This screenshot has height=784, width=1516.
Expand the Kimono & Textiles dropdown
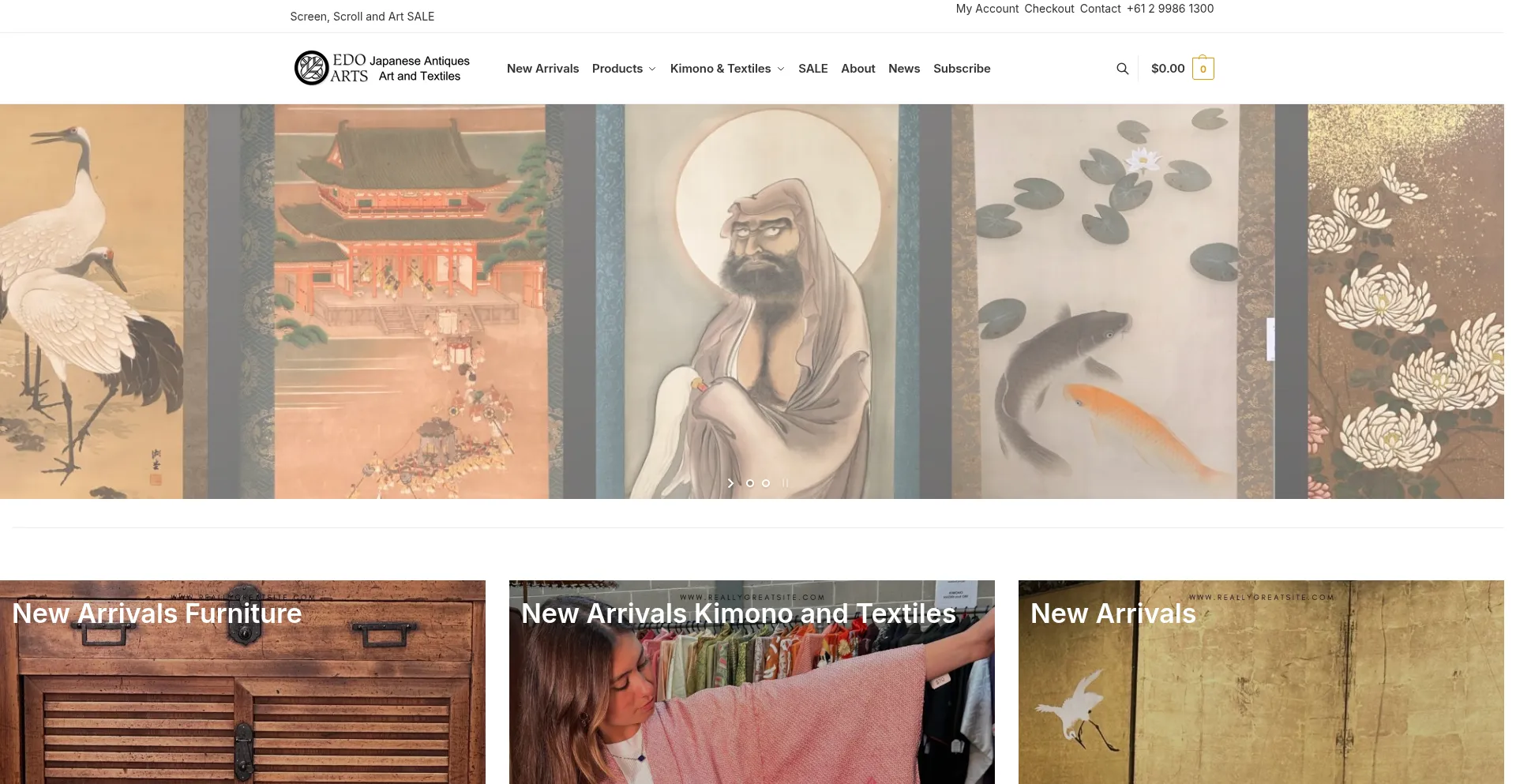[727, 69]
